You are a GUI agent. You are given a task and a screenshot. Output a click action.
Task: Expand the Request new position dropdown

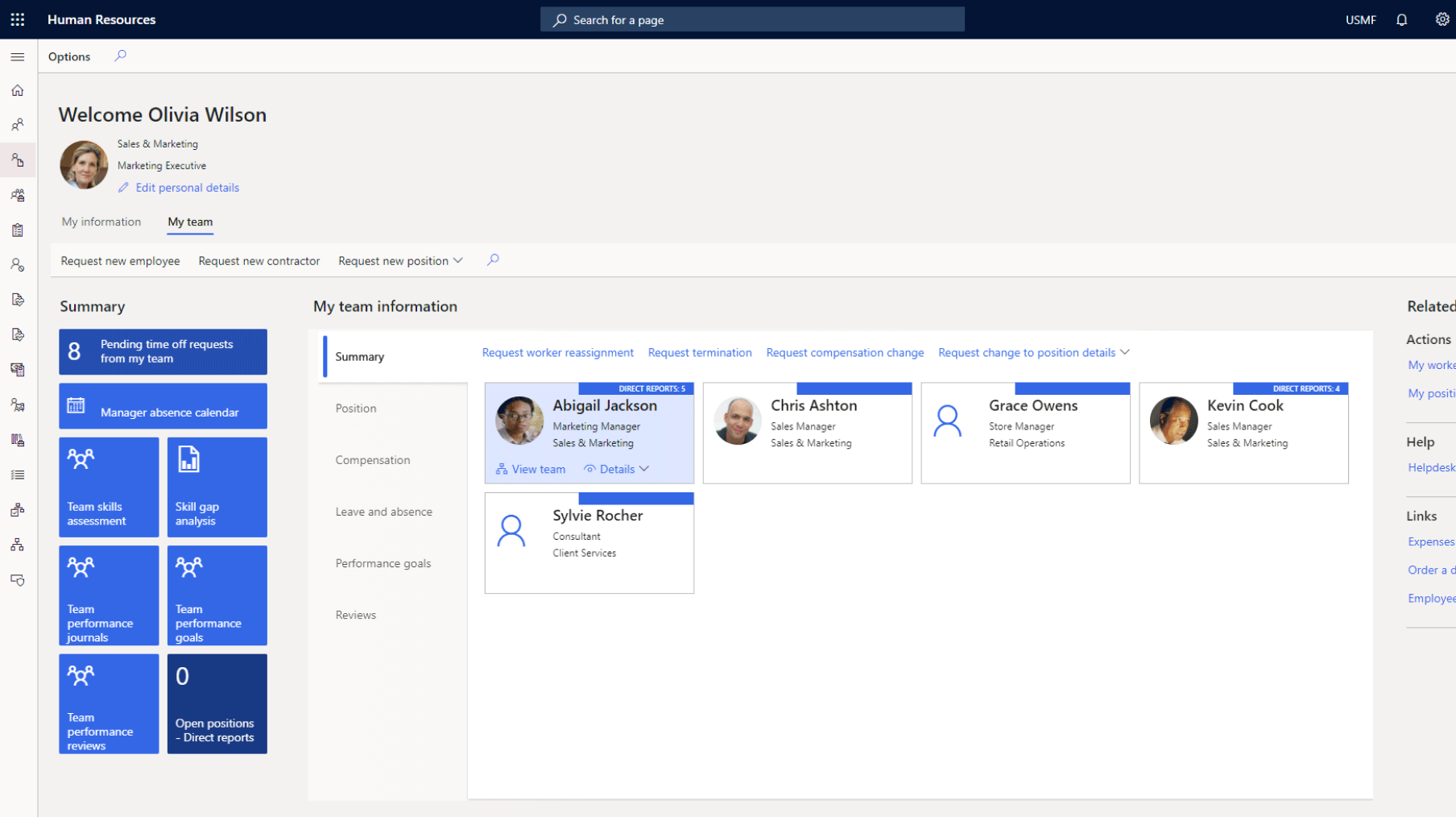[x=458, y=260]
